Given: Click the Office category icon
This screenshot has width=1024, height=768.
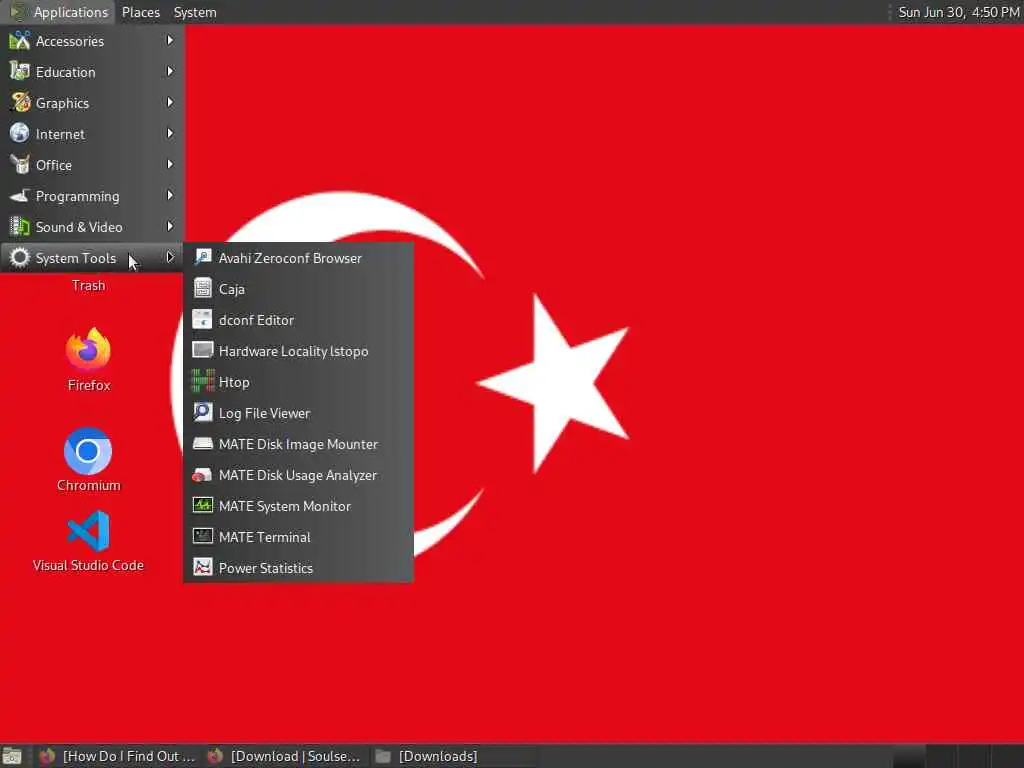Looking at the screenshot, I should (20, 165).
